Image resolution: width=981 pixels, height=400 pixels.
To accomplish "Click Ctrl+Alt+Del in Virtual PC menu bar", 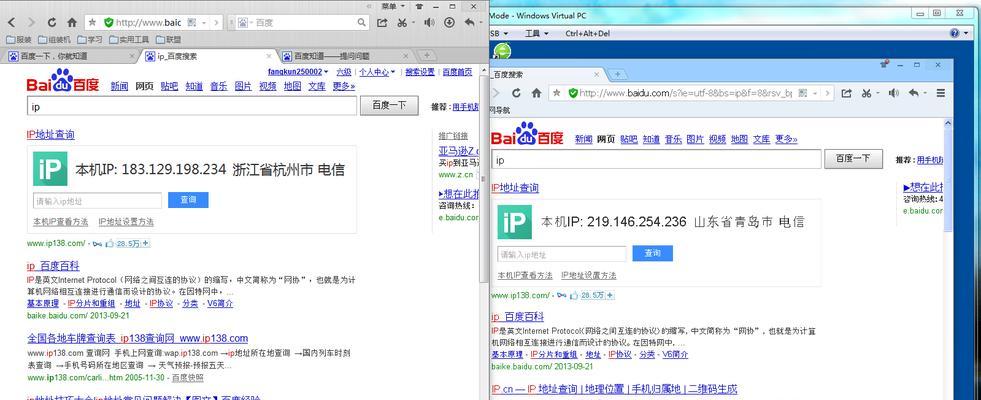I will [587, 33].
